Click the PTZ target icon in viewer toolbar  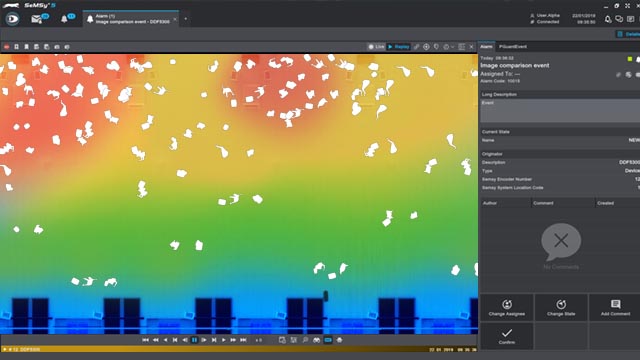click(426, 47)
